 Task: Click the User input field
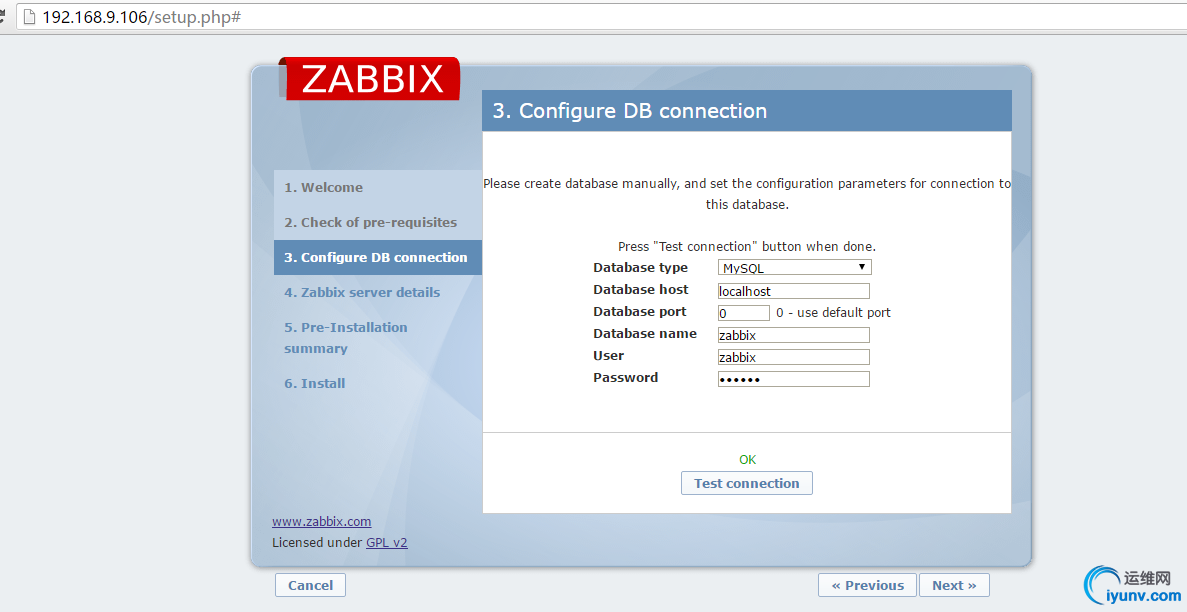tap(793, 357)
